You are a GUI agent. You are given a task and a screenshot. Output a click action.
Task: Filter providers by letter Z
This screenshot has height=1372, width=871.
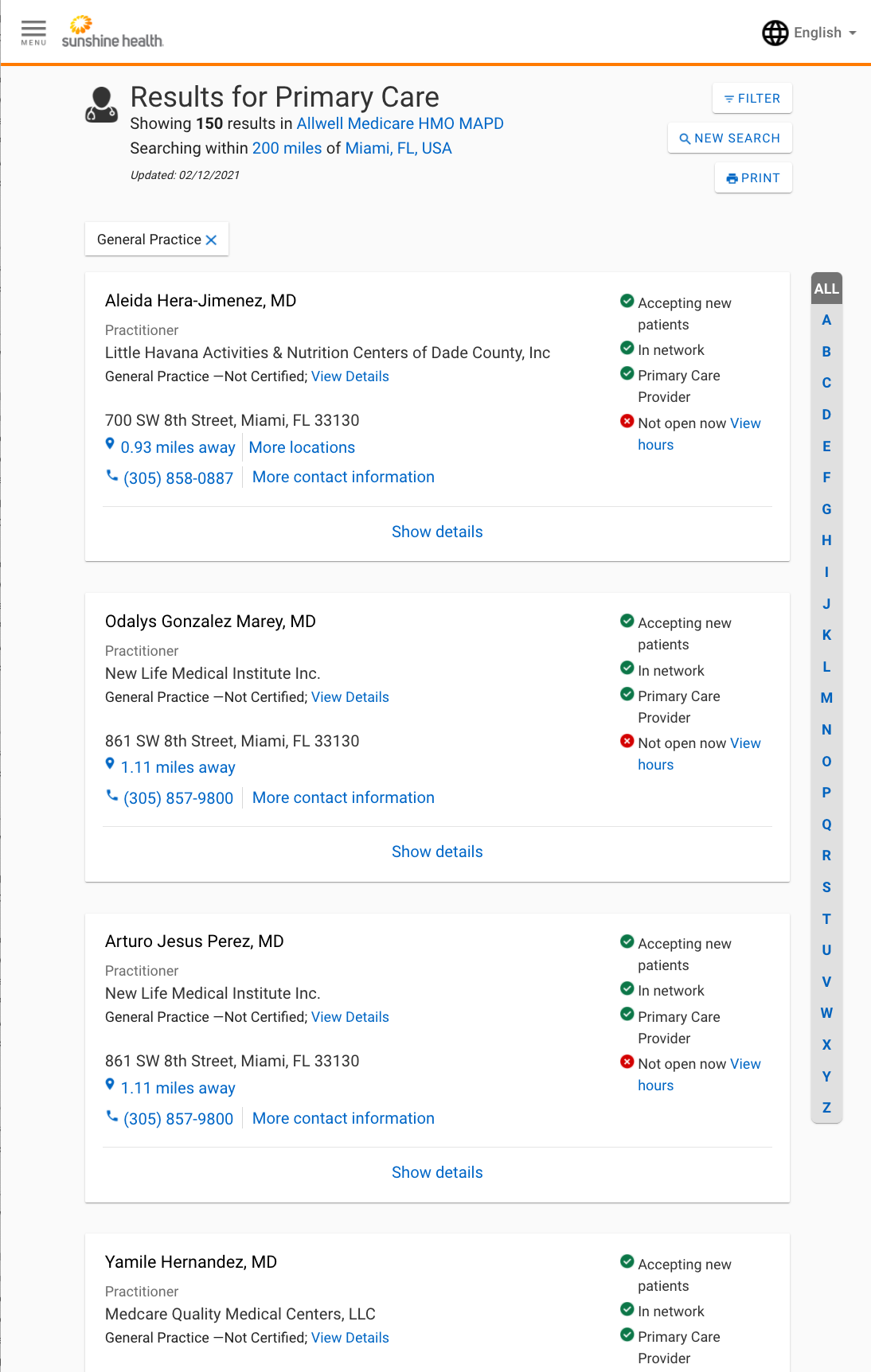(826, 1108)
